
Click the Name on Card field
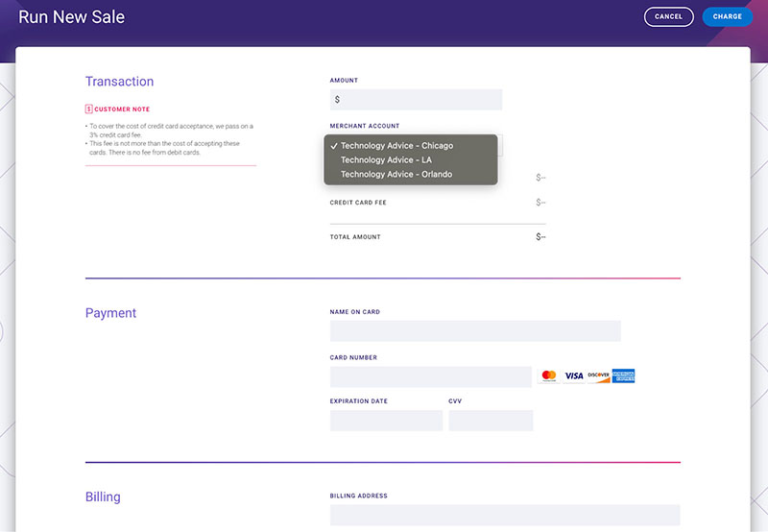coord(475,331)
